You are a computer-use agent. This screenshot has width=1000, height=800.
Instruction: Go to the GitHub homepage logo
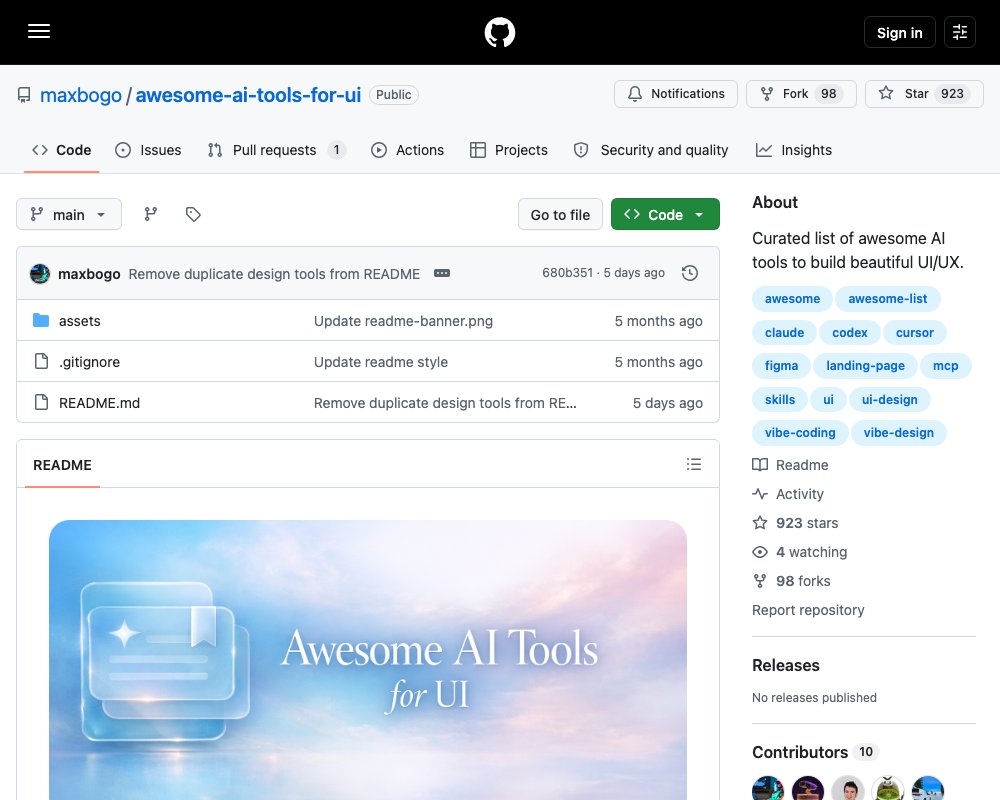pyautogui.click(x=499, y=32)
